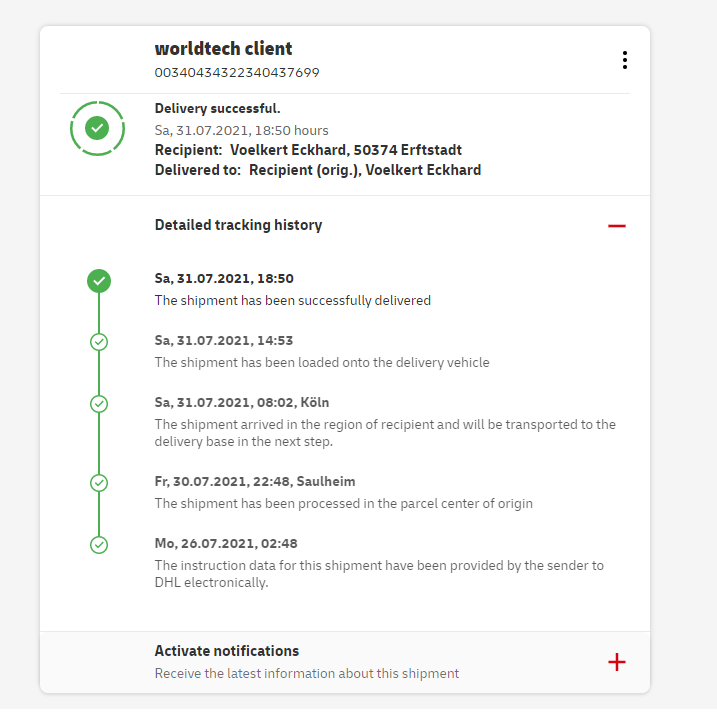
Task: Select the worldtech client shipment title
Action: coord(223,49)
